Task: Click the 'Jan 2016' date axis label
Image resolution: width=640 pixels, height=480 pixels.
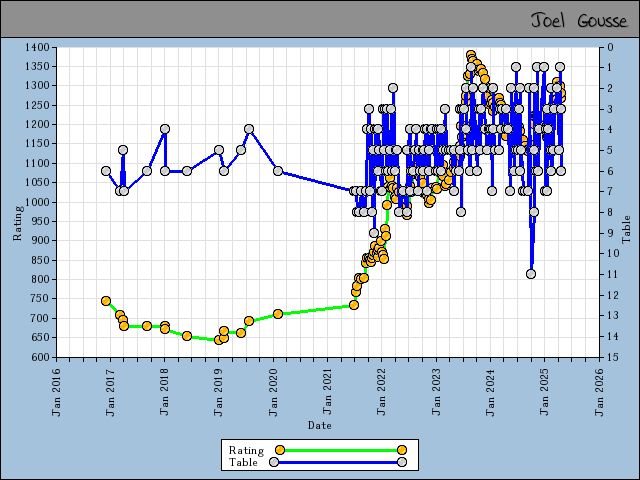Action: pyautogui.click(x=56, y=392)
